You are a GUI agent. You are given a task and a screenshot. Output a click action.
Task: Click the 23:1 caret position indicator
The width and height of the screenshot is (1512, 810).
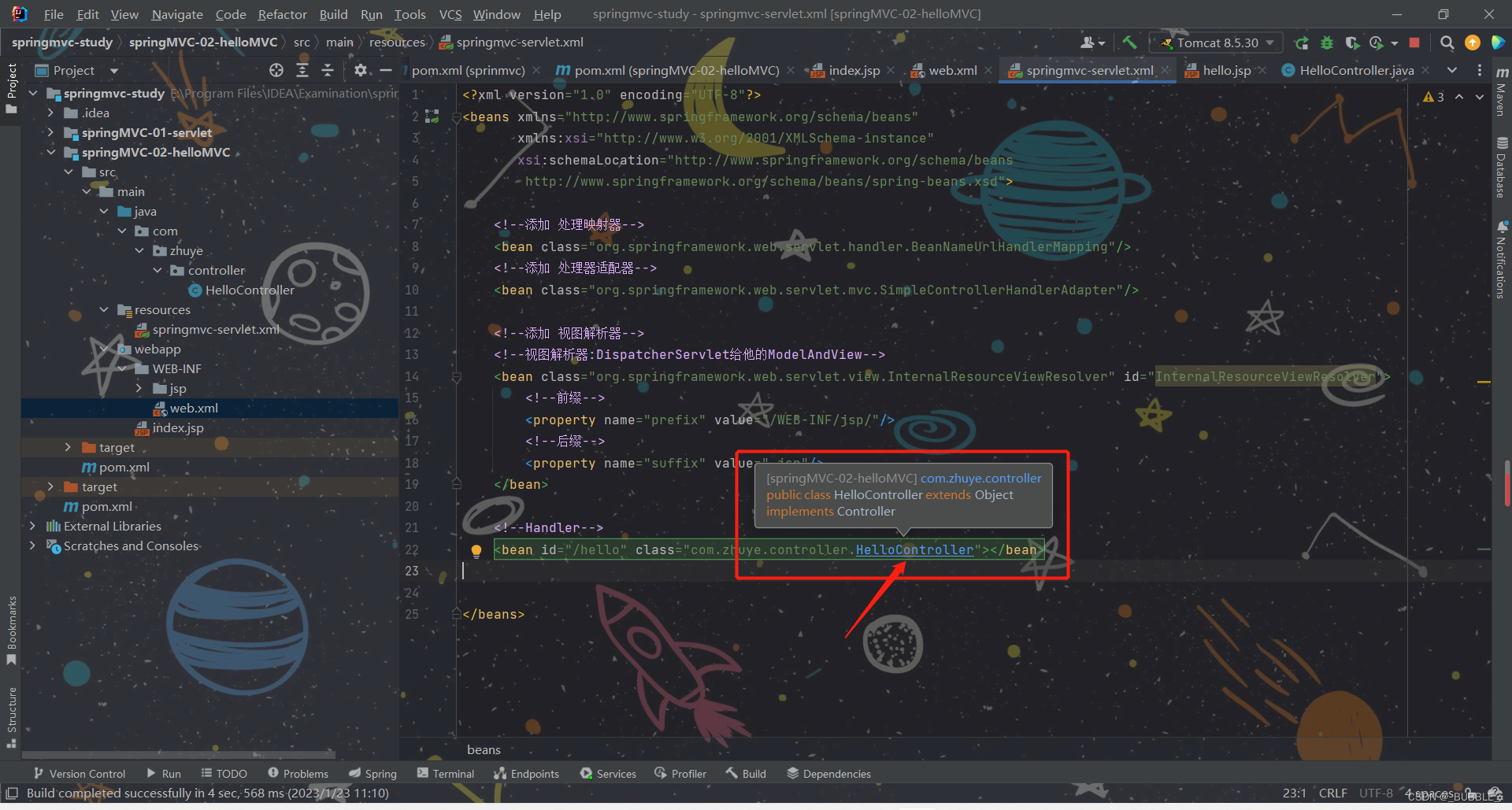point(1294,793)
